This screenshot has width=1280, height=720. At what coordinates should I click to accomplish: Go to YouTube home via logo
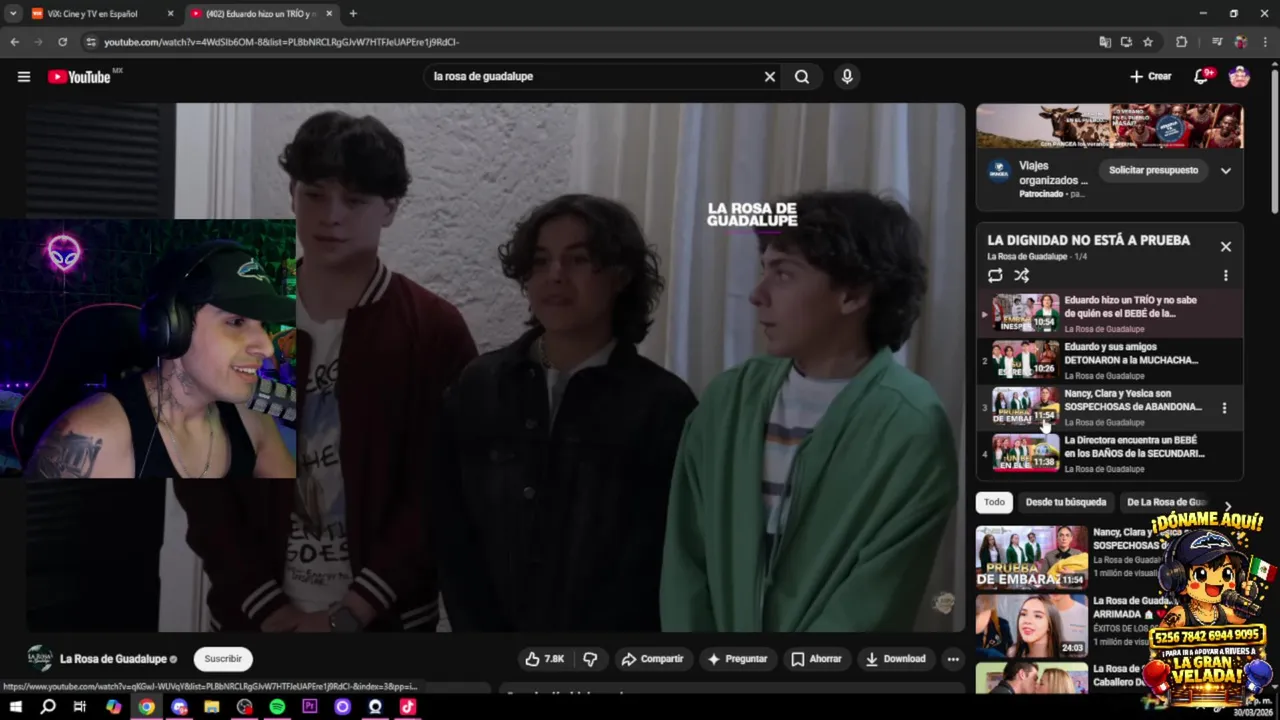pyautogui.click(x=79, y=77)
